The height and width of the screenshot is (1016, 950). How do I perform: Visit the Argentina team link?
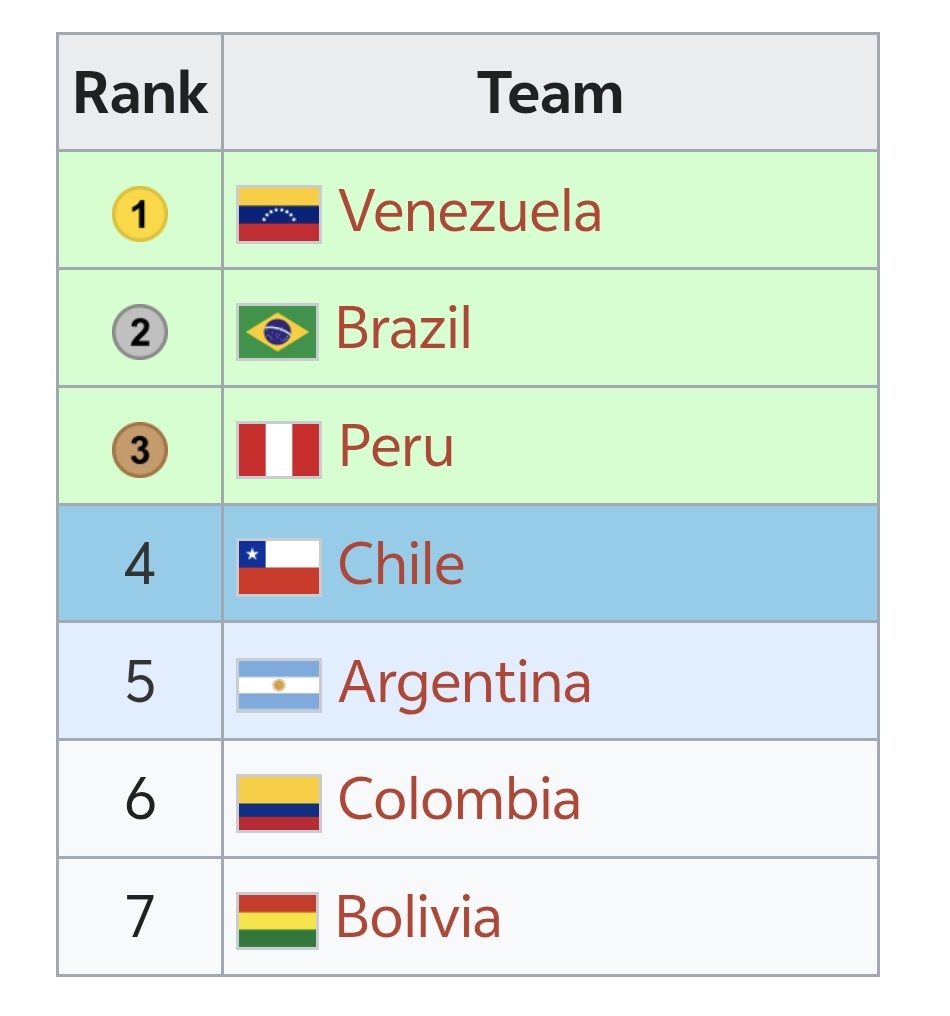coord(465,684)
